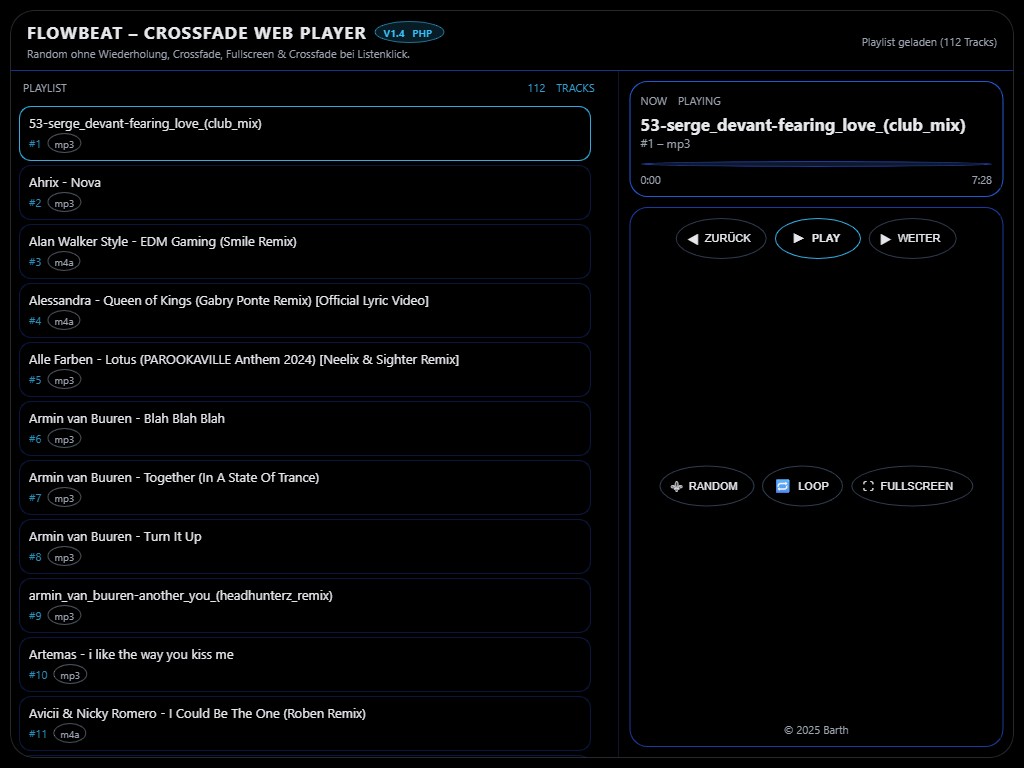
Task: Skip back with the Zurück button
Action: click(x=720, y=239)
